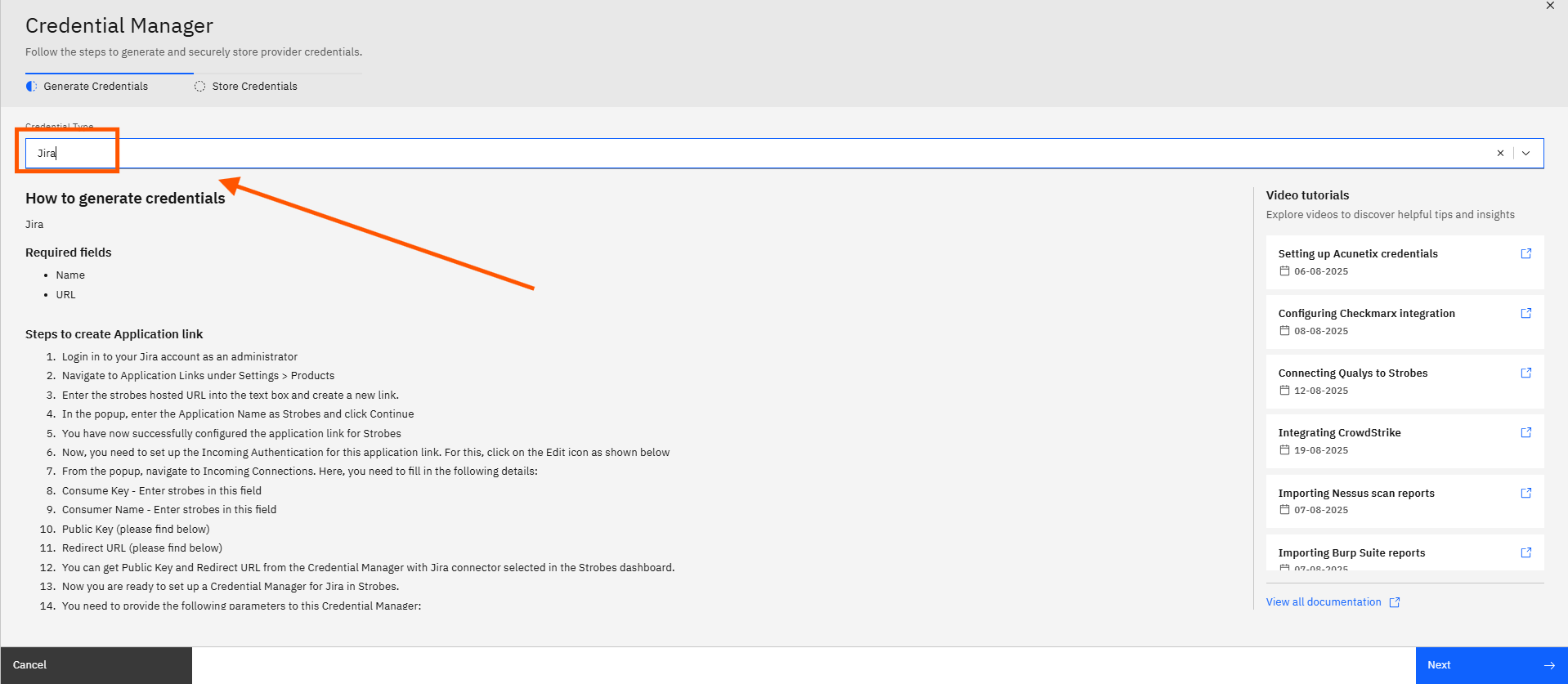
Task: Click the Store Credentials step circle icon
Action: pos(199,86)
